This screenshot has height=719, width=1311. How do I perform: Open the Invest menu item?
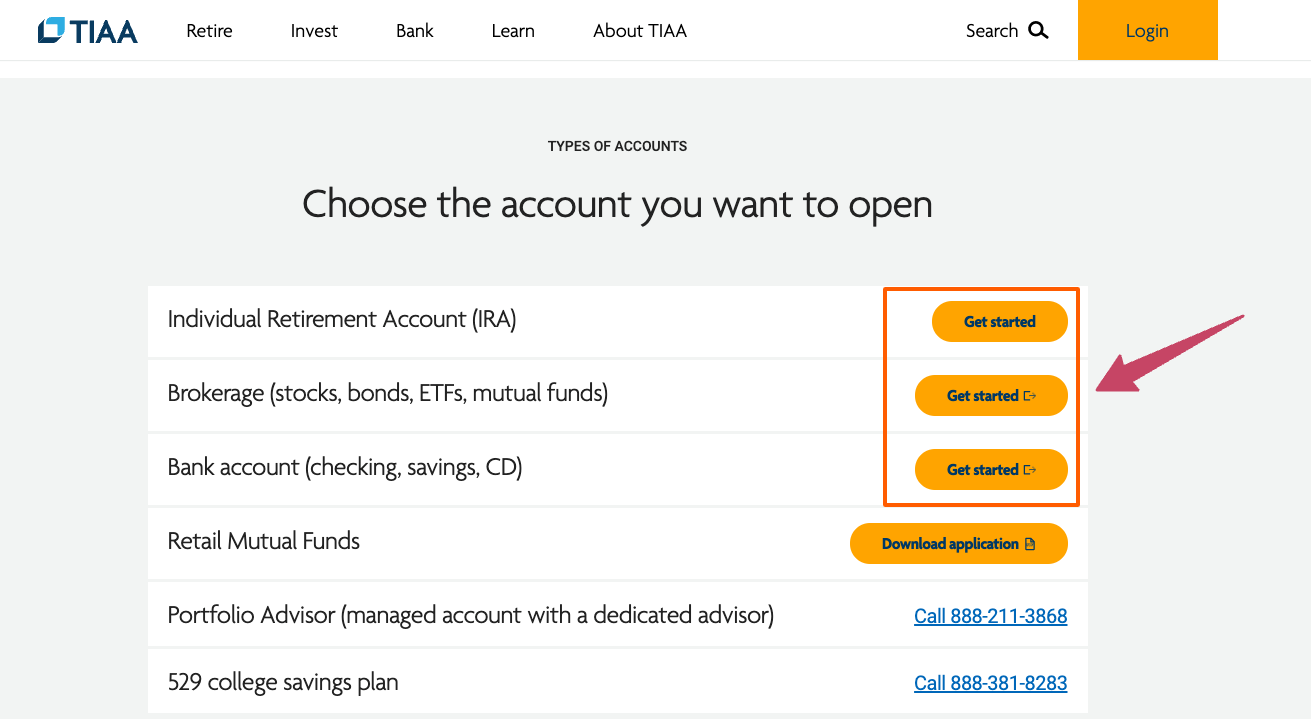(x=313, y=31)
